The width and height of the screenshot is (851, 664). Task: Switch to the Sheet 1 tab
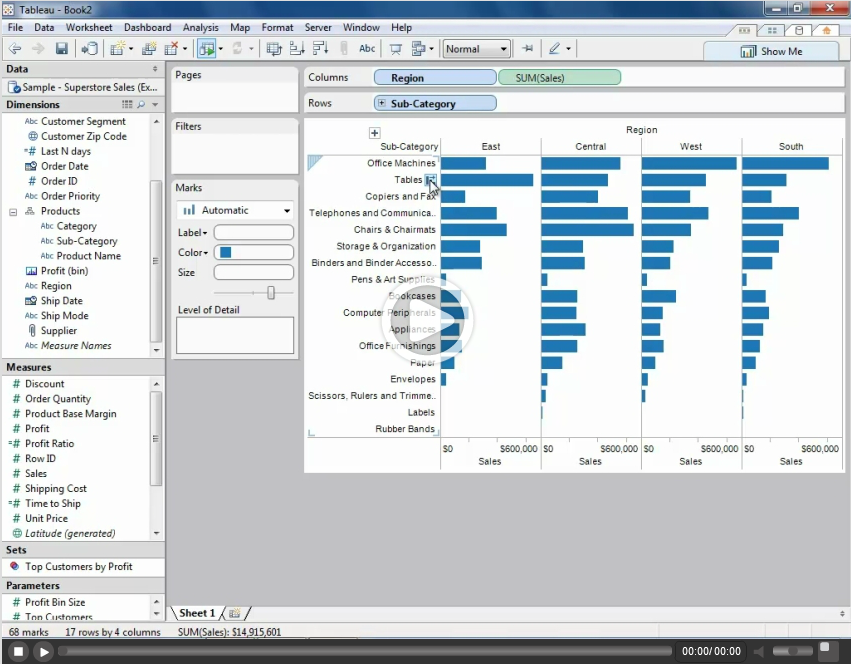[197, 613]
